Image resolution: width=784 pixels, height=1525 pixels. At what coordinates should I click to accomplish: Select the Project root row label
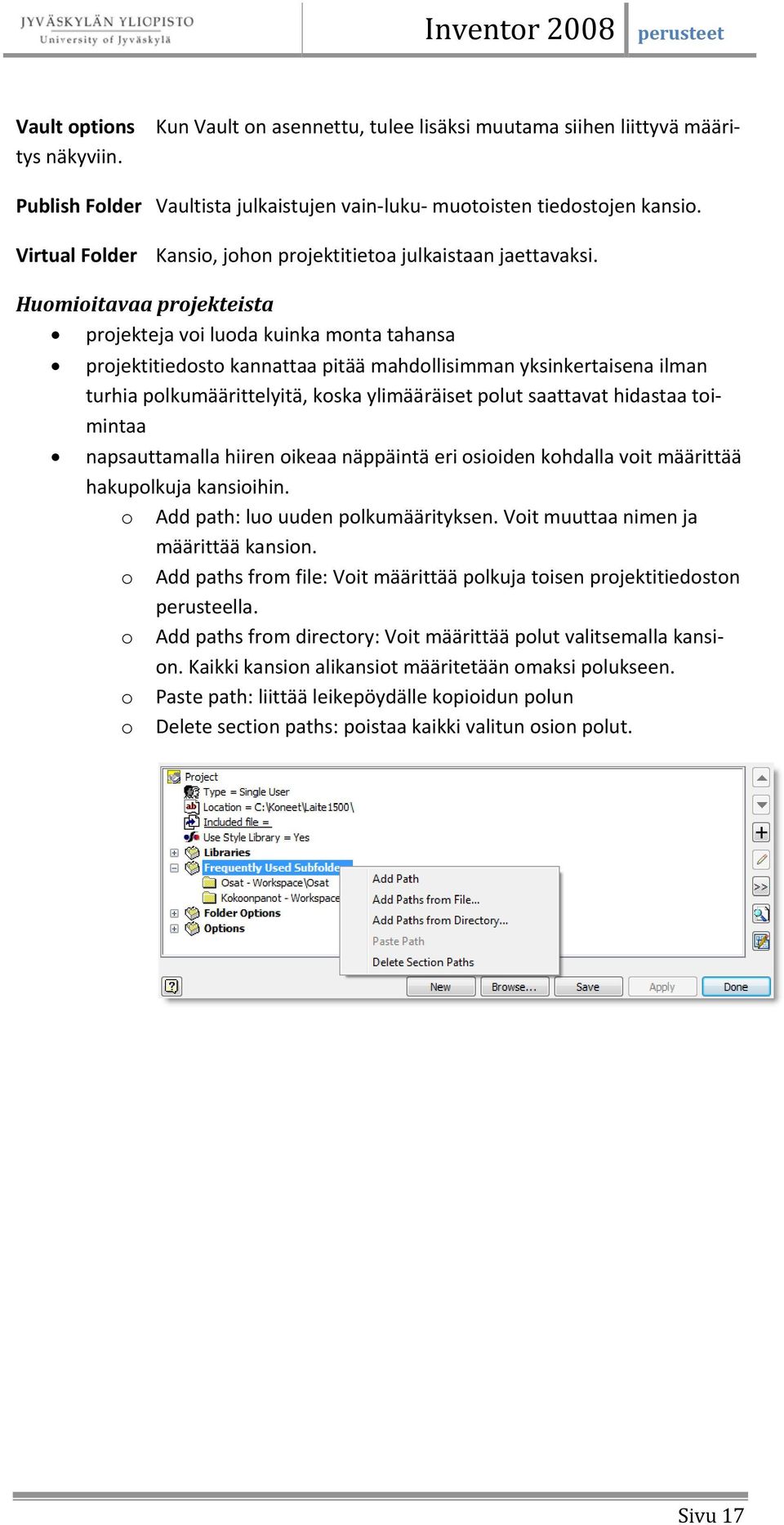pyautogui.click(x=201, y=777)
